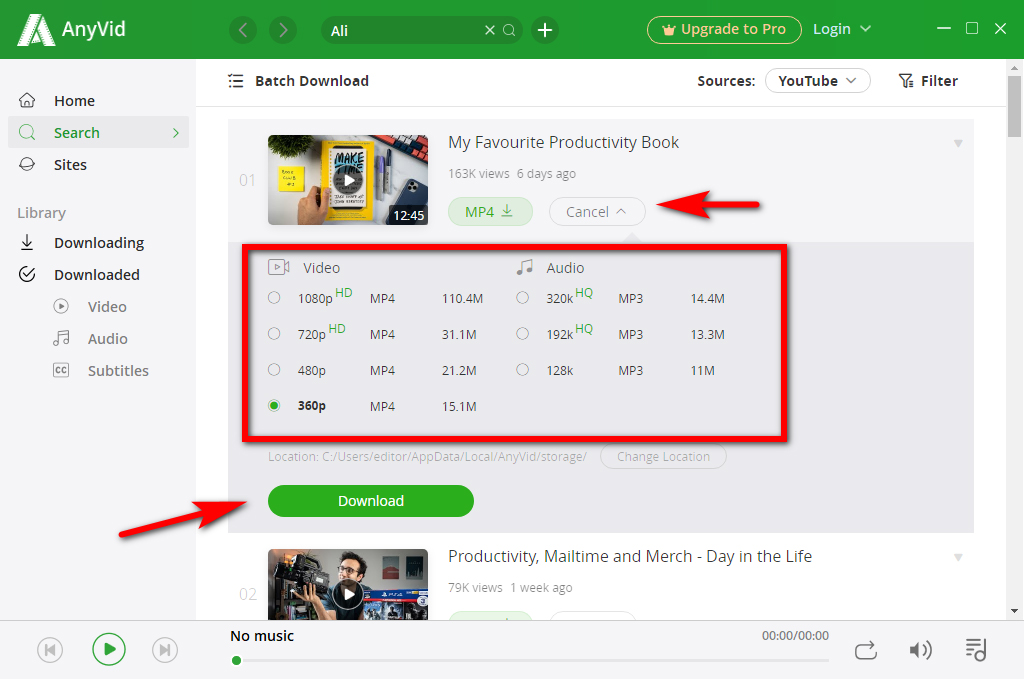Show downloaded Audio items
Image resolution: width=1024 pixels, height=679 pixels.
pos(107,339)
